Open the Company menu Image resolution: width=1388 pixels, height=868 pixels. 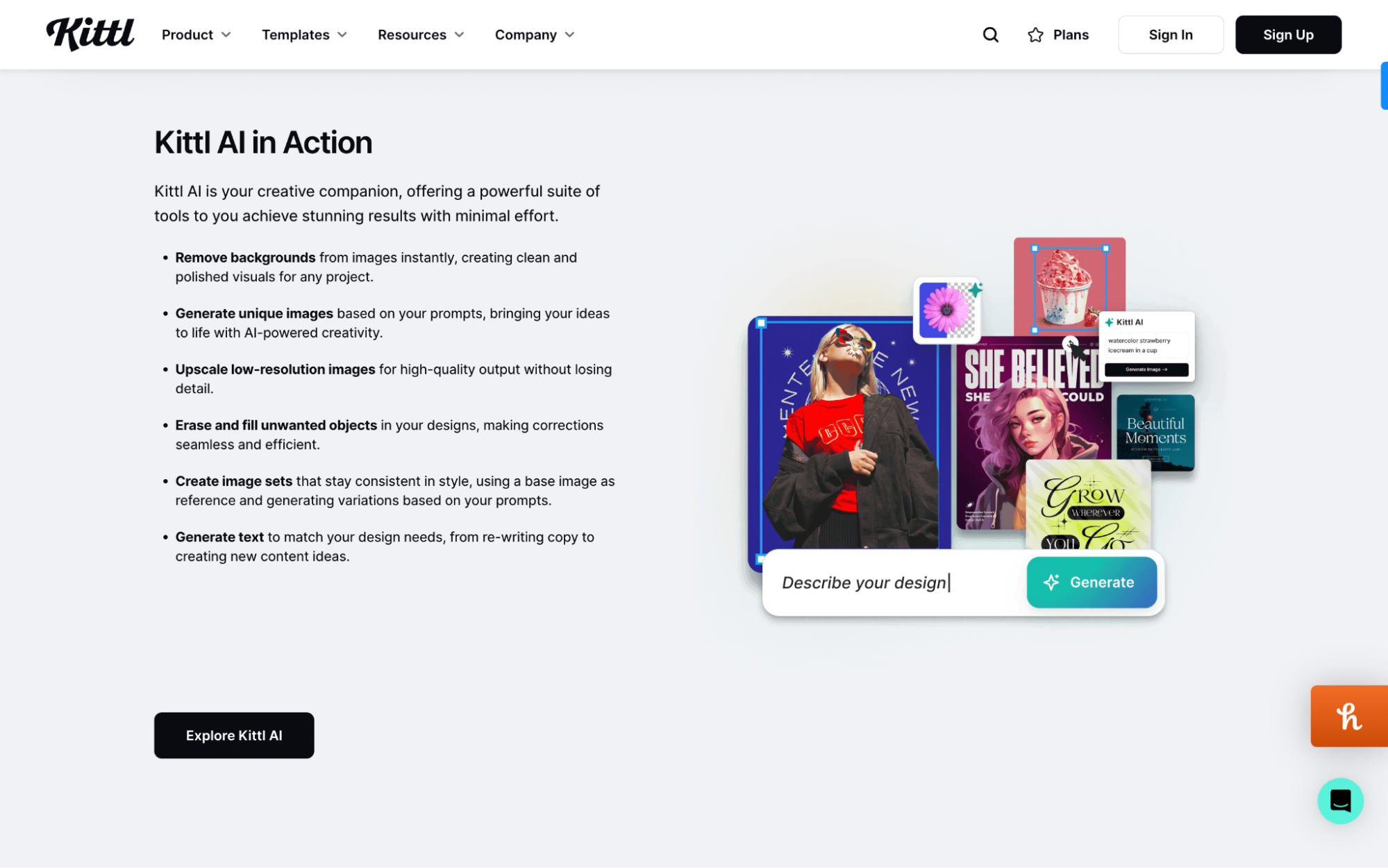(x=535, y=35)
